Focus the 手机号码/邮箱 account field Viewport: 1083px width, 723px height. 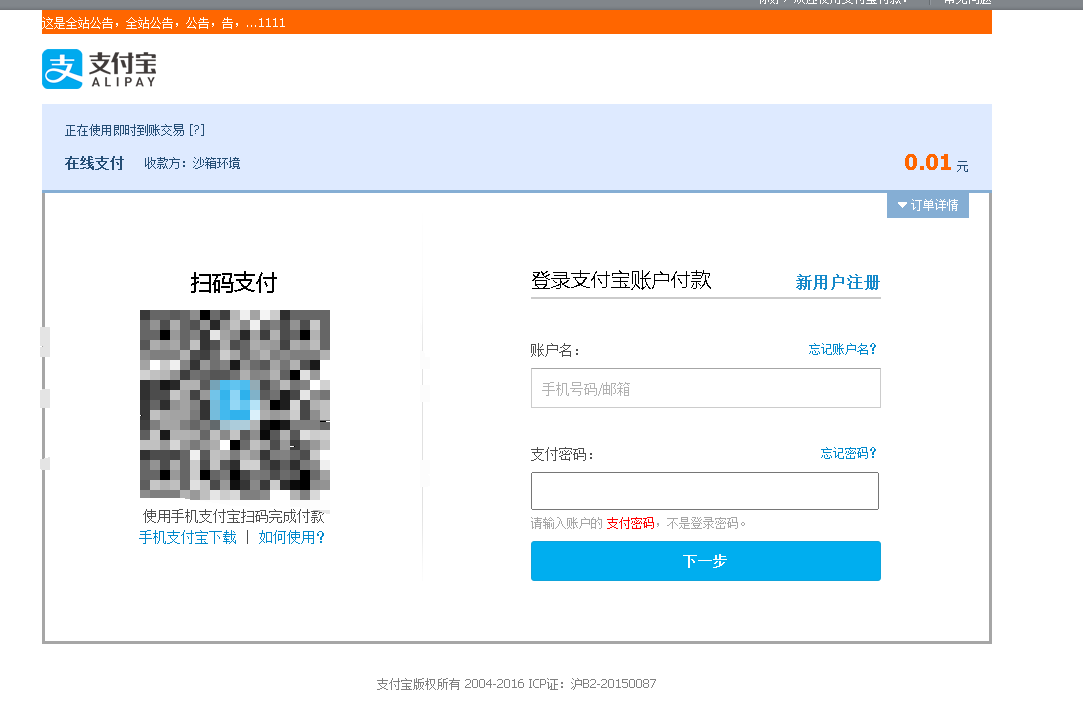[x=705, y=388]
